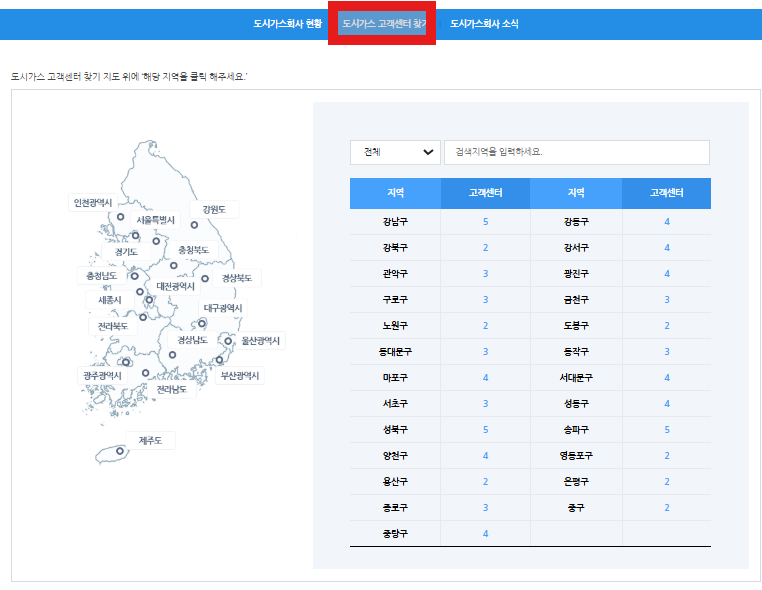
Task: Click the marker above 광주광역시 label
Action: coord(126,362)
